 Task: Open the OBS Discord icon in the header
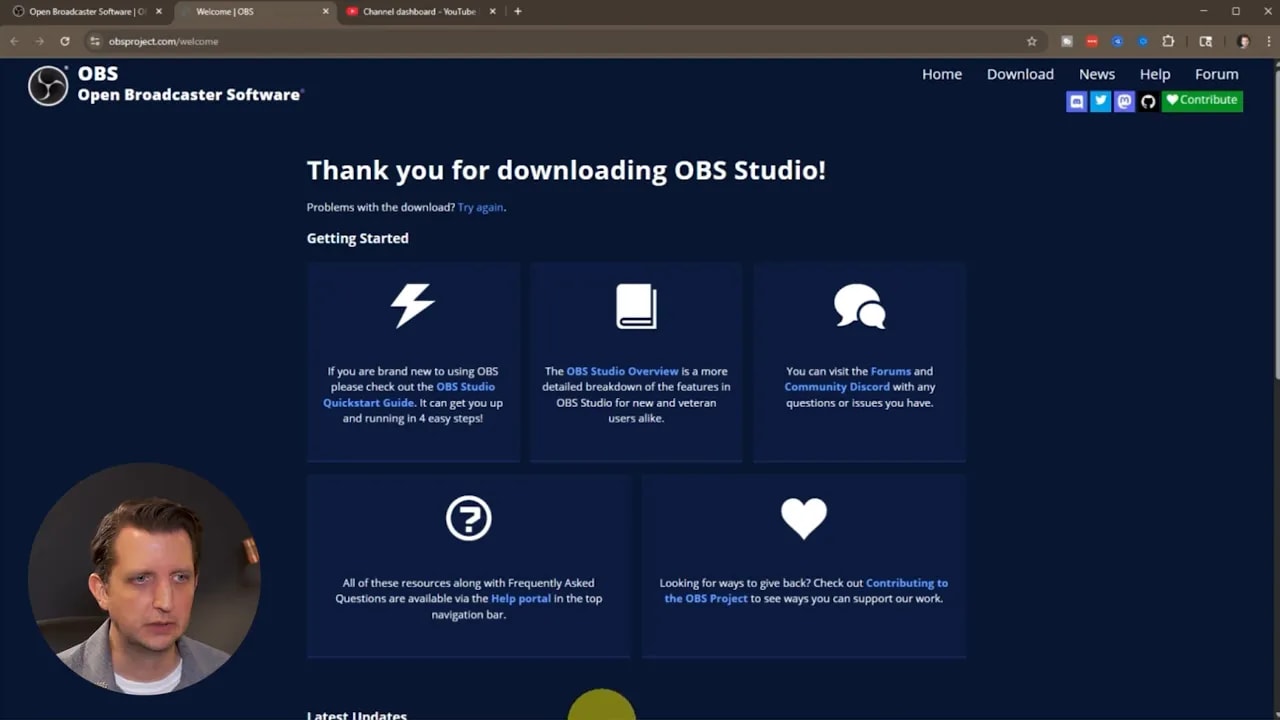(x=1077, y=101)
